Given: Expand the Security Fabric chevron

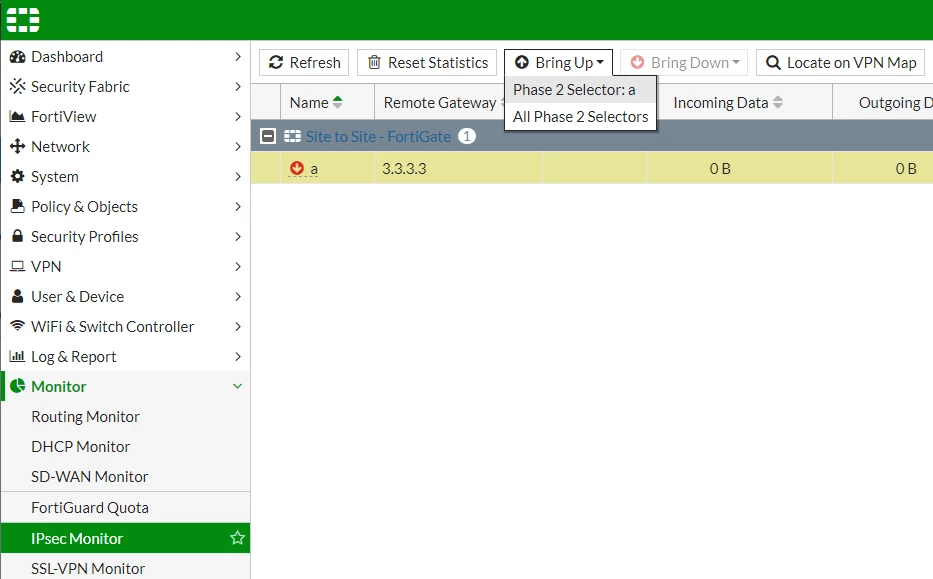Looking at the screenshot, I should 238,86.
